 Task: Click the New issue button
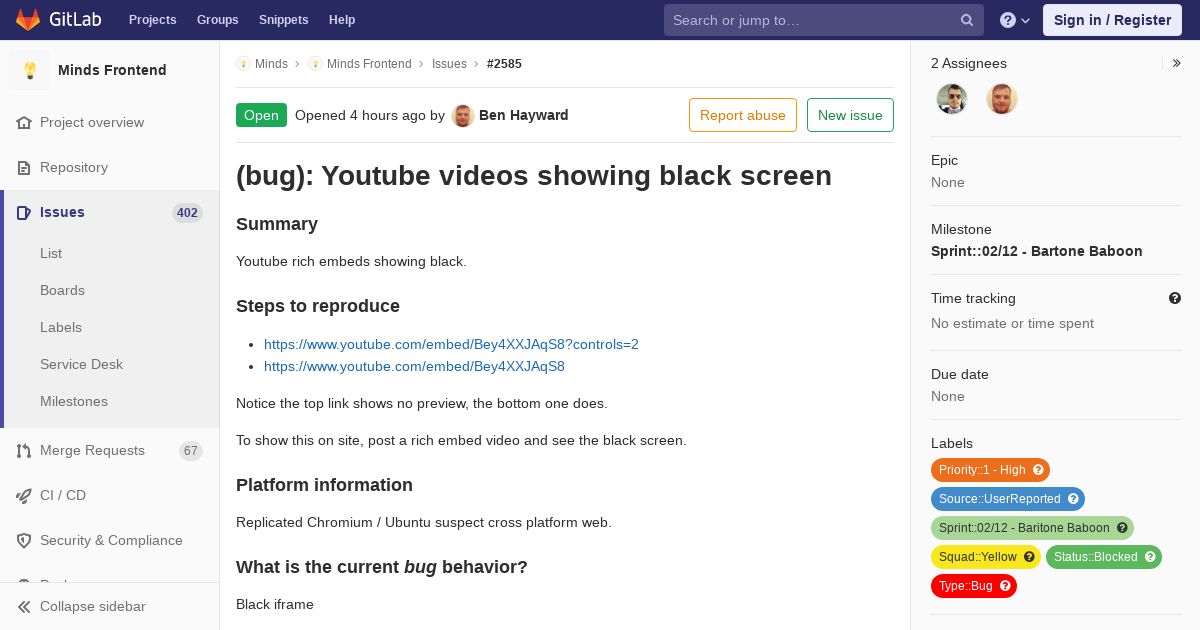pyautogui.click(x=850, y=115)
